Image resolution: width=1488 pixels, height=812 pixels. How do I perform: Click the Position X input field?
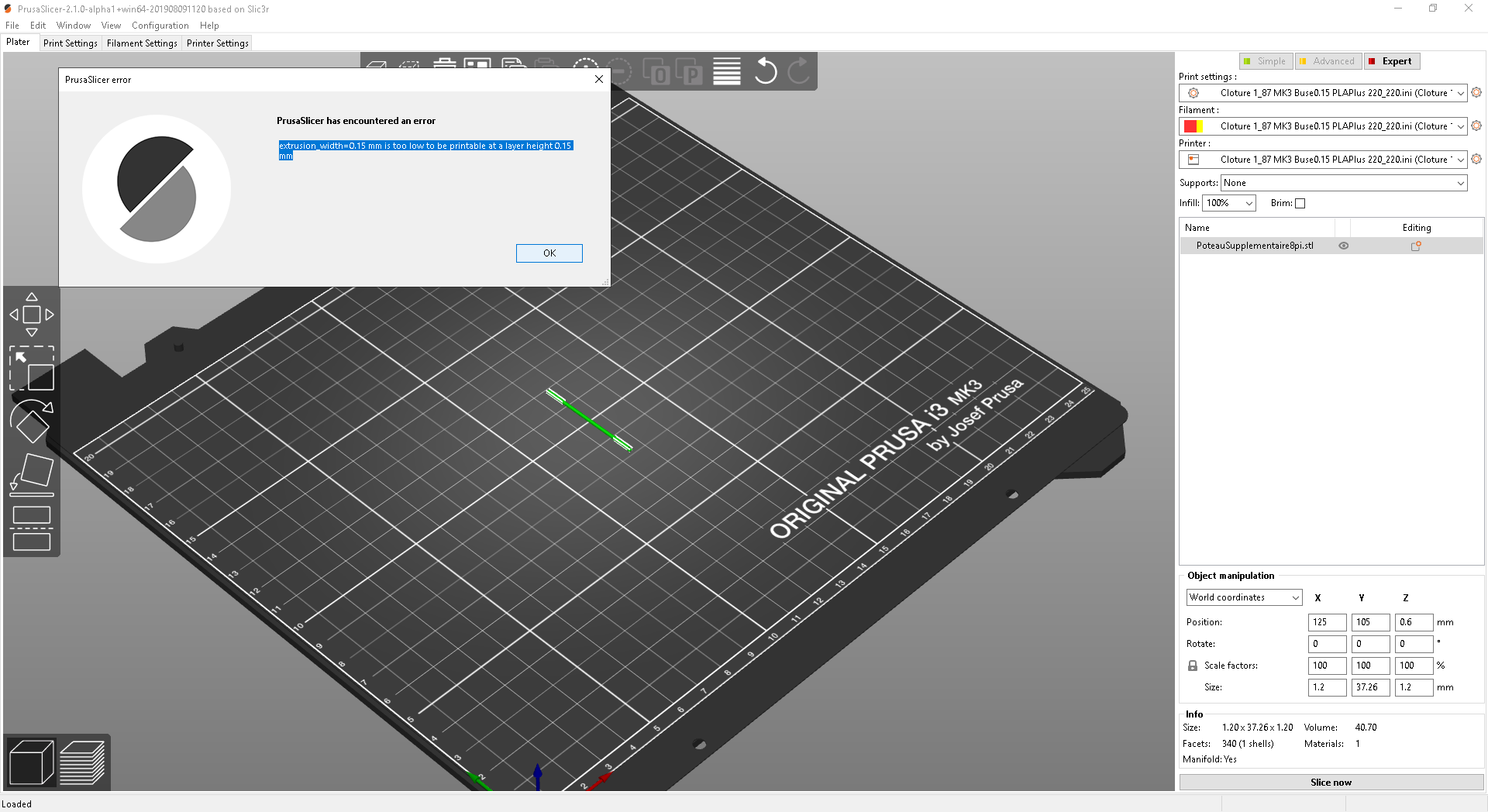point(1327,622)
